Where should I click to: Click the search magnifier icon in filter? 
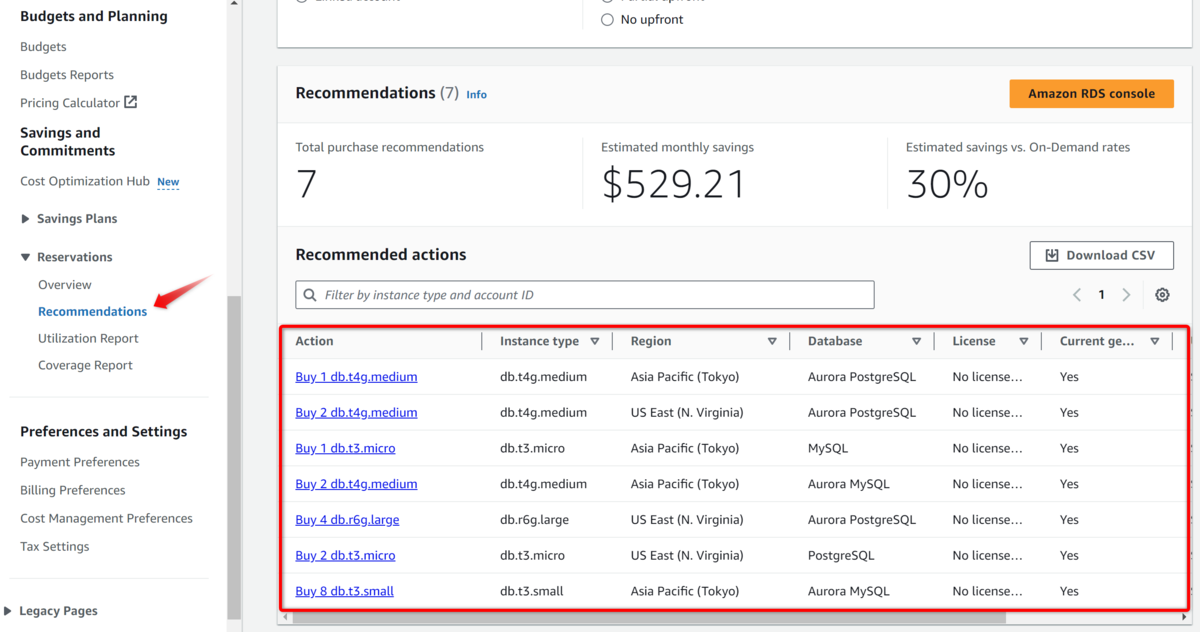pyautogui.click(x=311, y=295)
